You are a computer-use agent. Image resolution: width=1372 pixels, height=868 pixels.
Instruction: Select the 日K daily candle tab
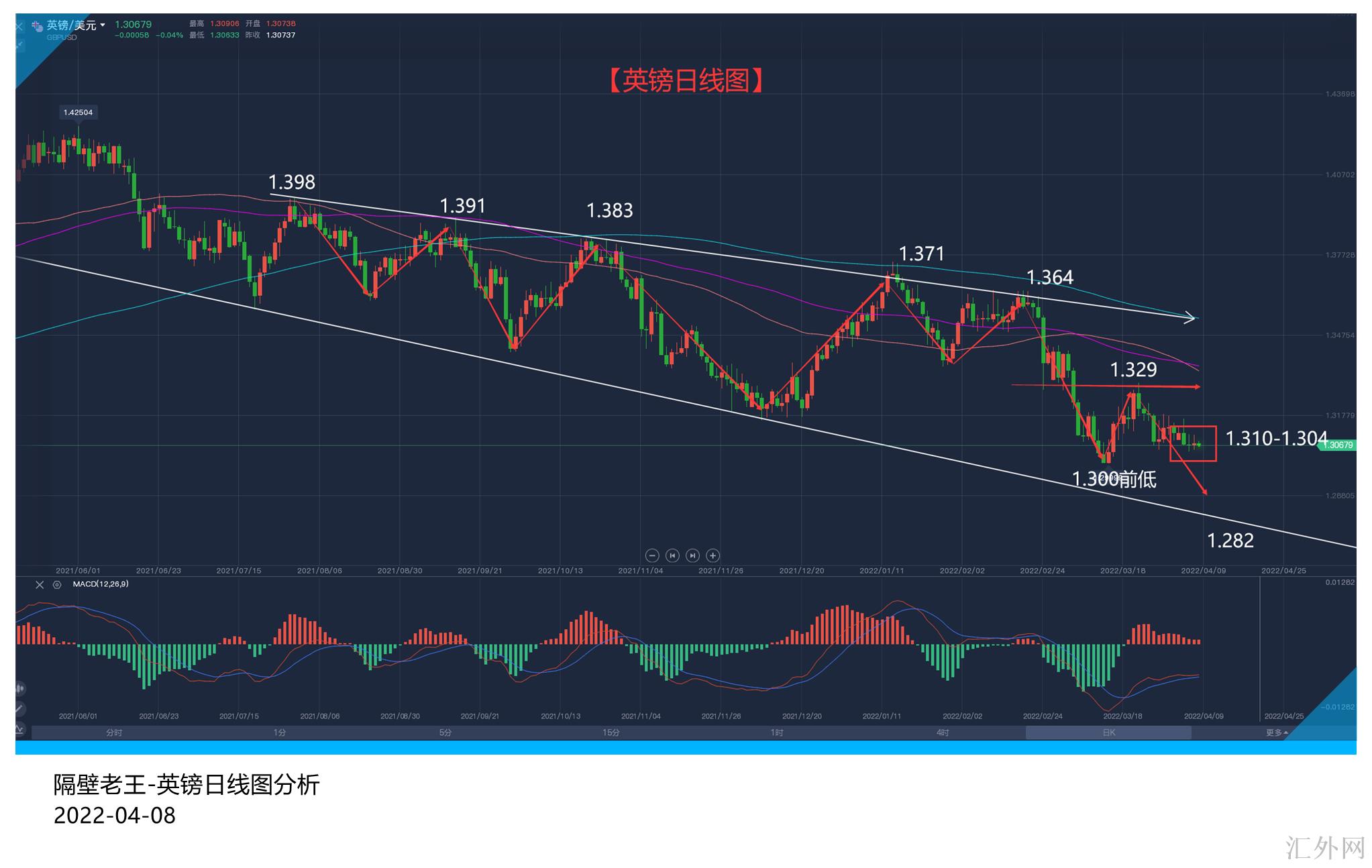[x=1108, y=733]
